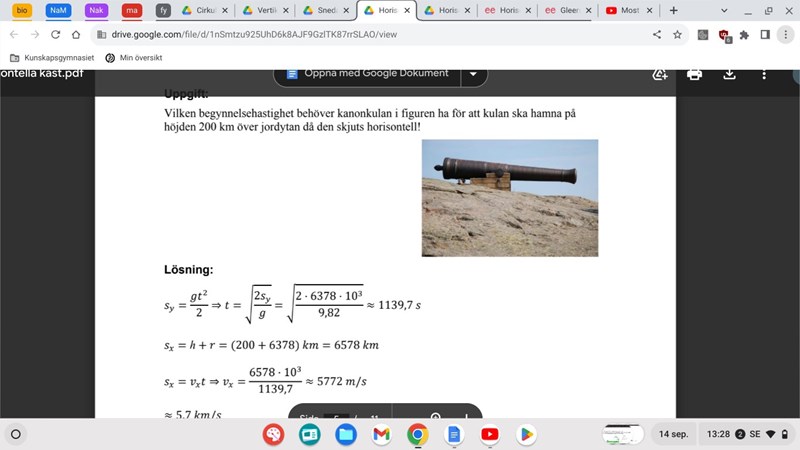Open dropdown next to Öppna med Google Dokument
This screenshot has width=800, height=450.
(473, 74)
